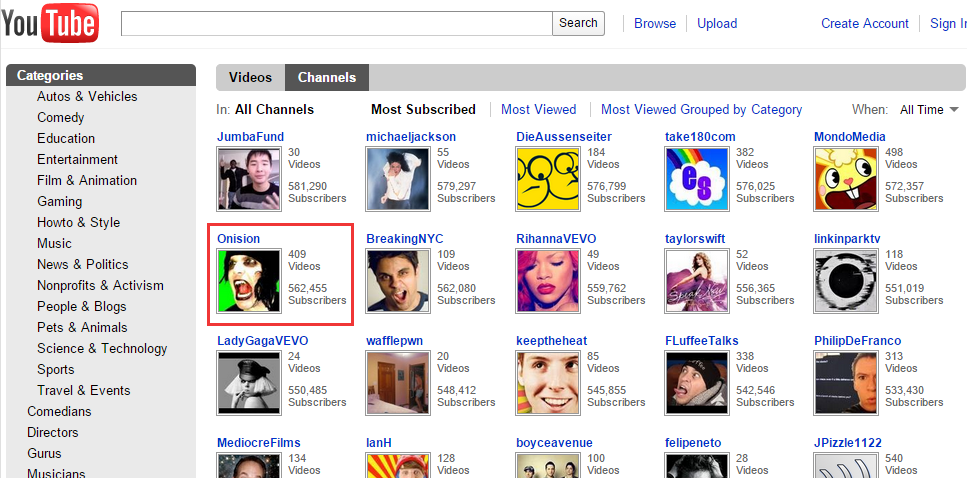This screenshot has width=967, height=478.
Task: Open taylorswift channel thumbnail
Action: point(697,281)
